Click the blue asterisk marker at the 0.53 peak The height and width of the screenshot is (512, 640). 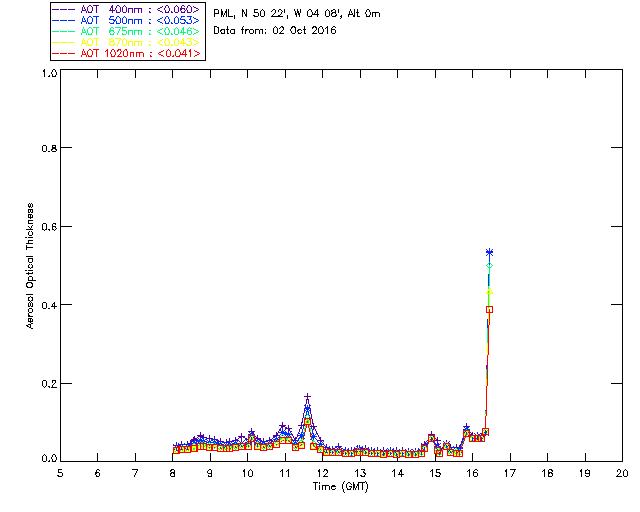(489, 253)
